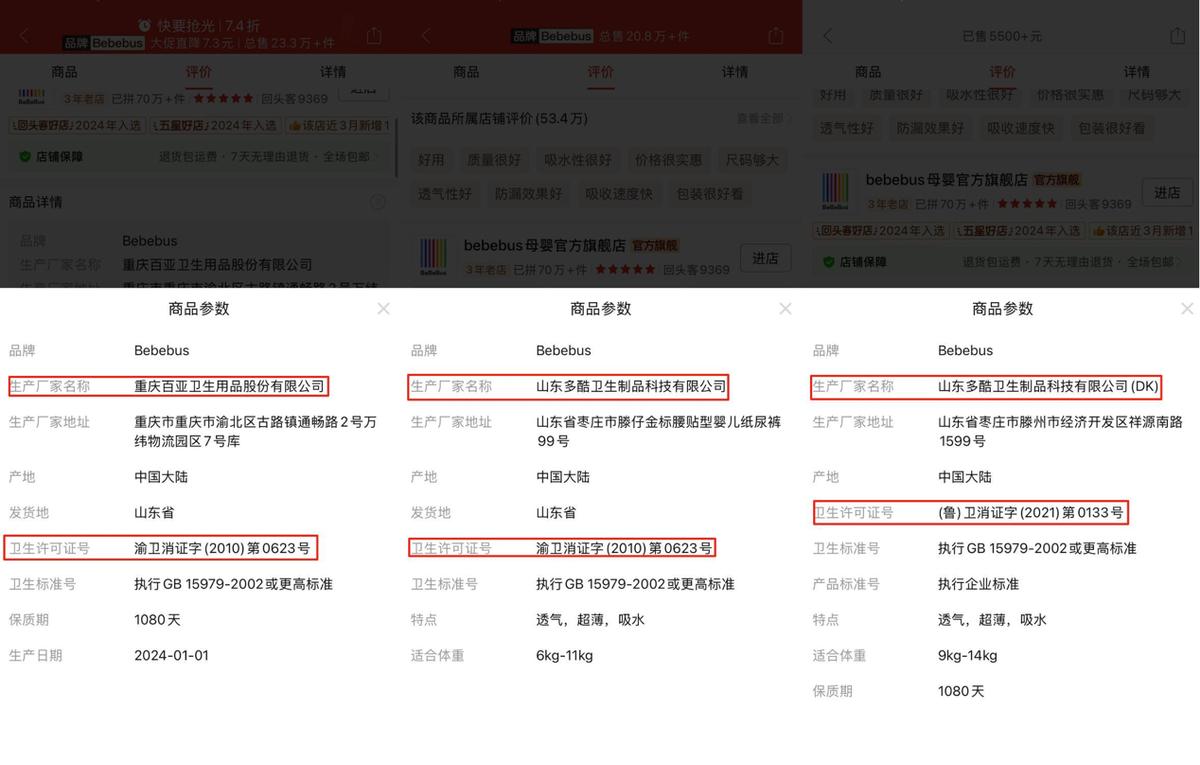Tap the back arrow in the right screenshot
The image size is (1200, 765).
point(827,36)
